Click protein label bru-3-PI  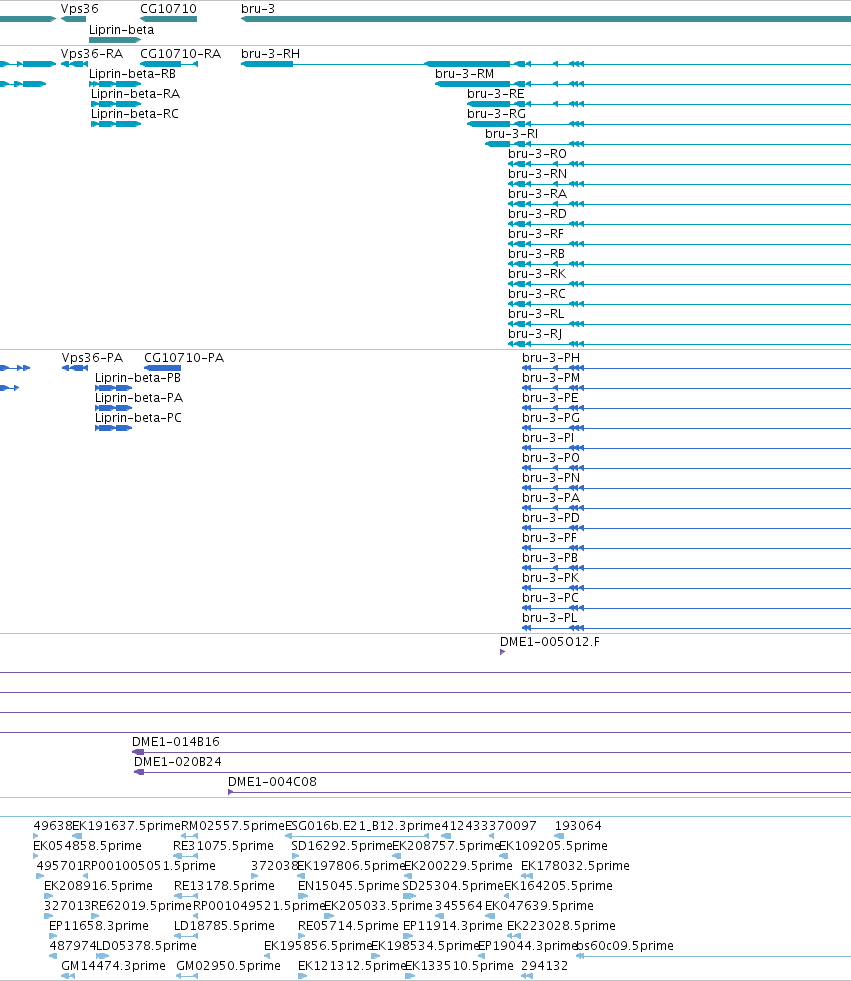[548, 438]
